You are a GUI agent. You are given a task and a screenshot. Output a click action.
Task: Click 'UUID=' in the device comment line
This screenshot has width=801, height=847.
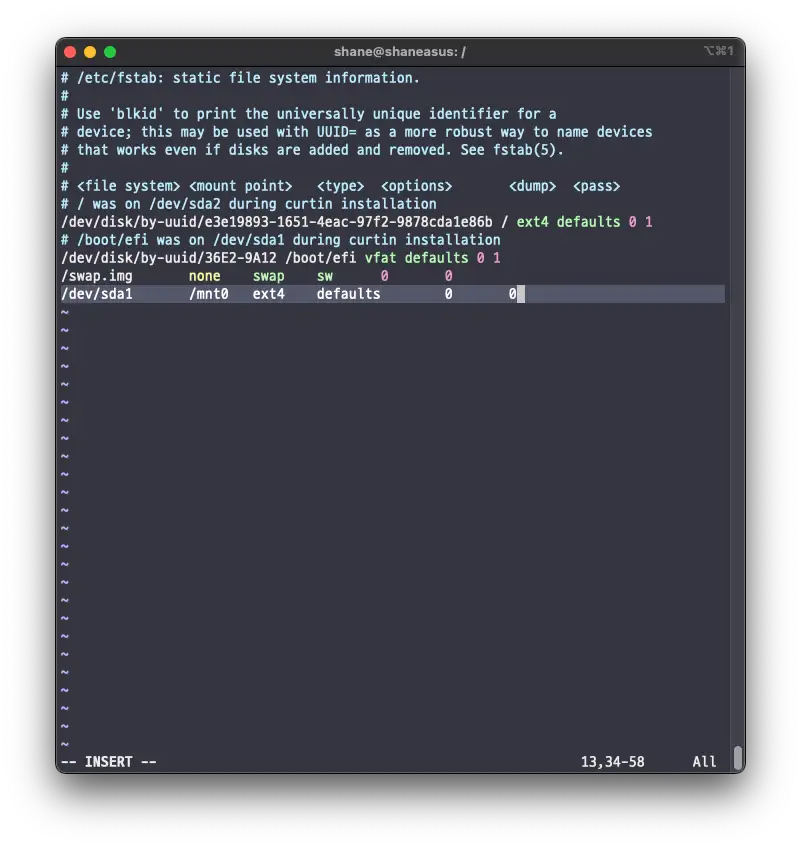[x=336, y=132]
